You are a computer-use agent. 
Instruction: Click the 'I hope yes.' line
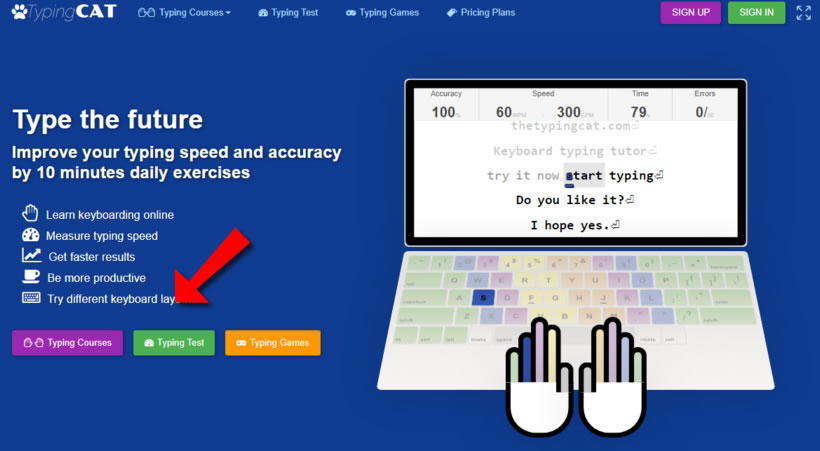coord(575,226)
